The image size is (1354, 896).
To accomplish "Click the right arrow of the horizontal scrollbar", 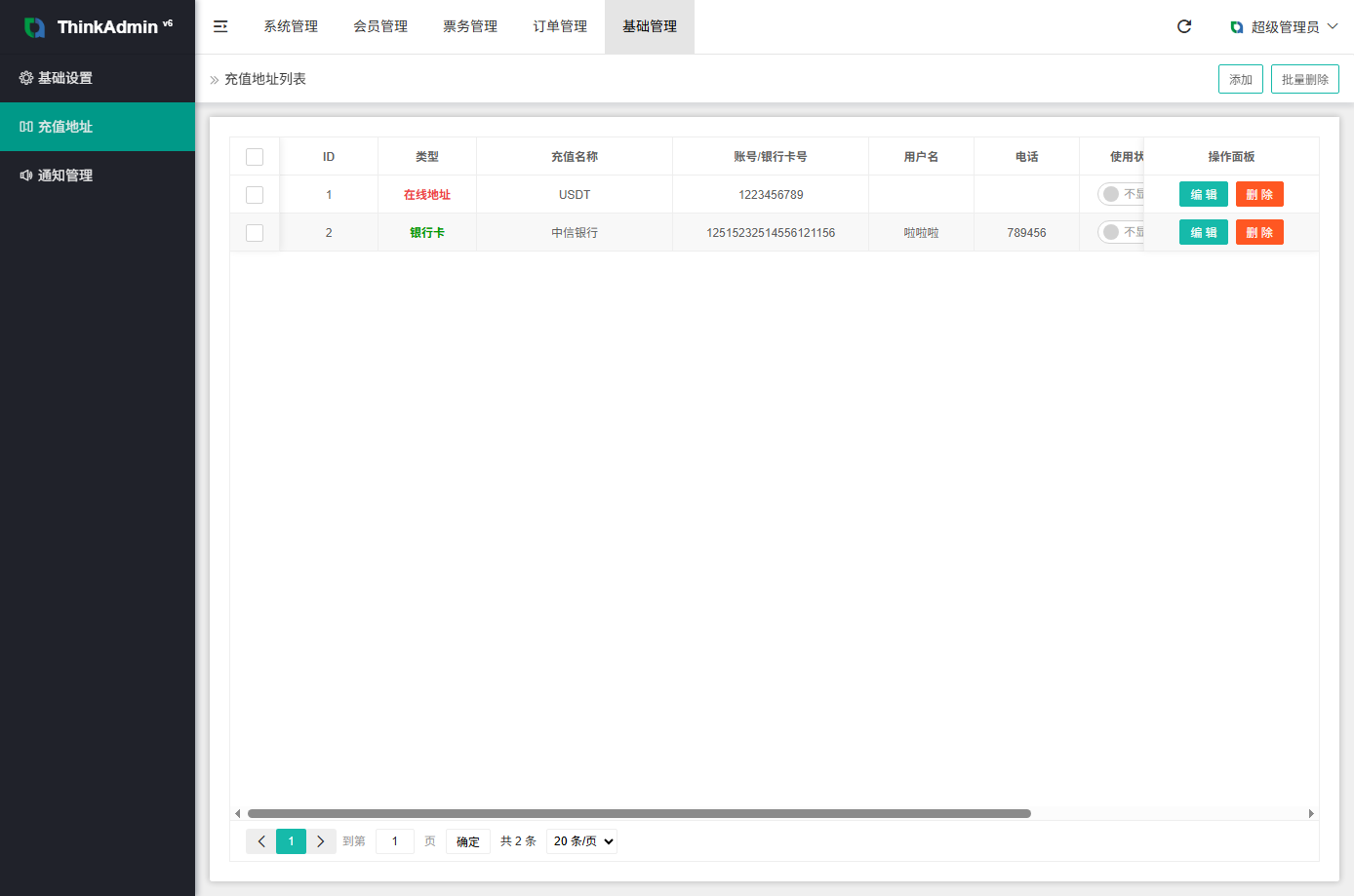I will pos(1311,813).
